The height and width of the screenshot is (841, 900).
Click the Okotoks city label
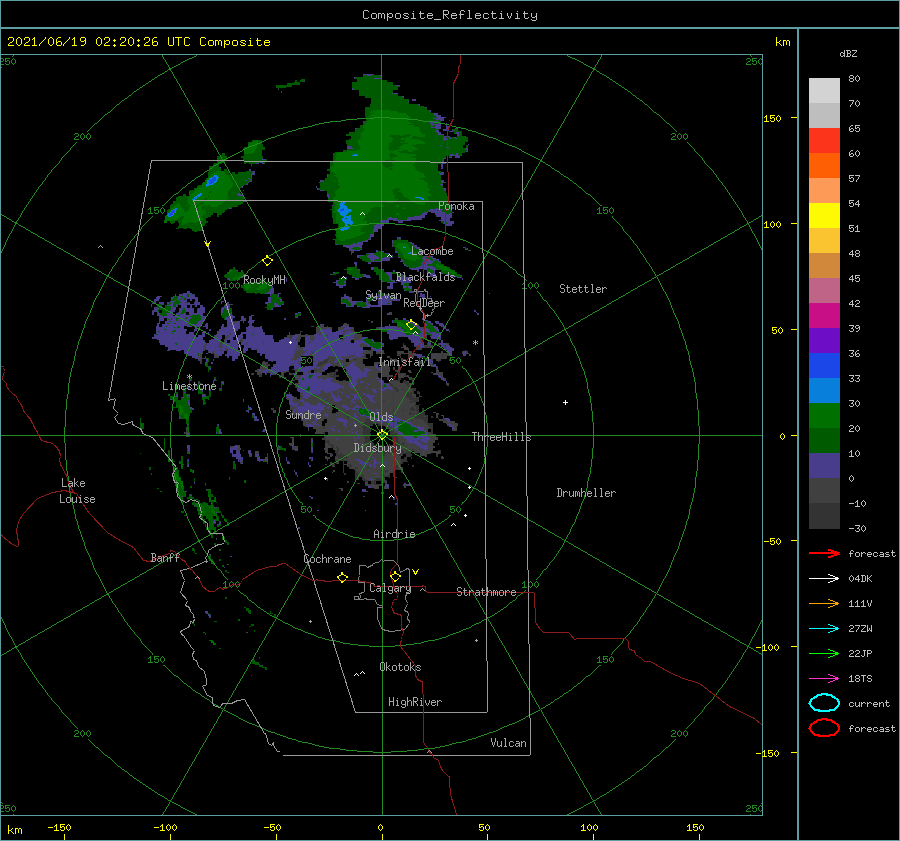tap(400, 667)
